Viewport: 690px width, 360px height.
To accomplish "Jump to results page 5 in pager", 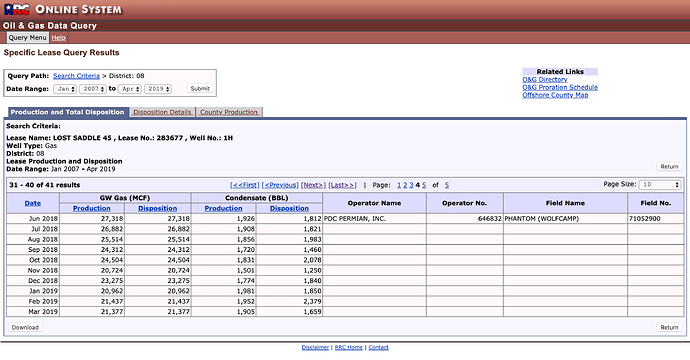I will pos(424,185).
